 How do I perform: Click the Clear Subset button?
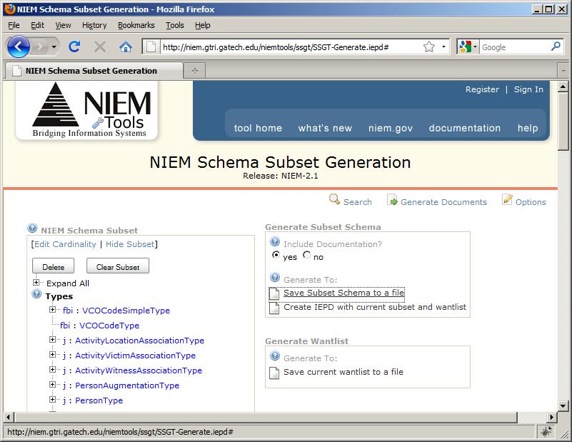pos(118,267)
